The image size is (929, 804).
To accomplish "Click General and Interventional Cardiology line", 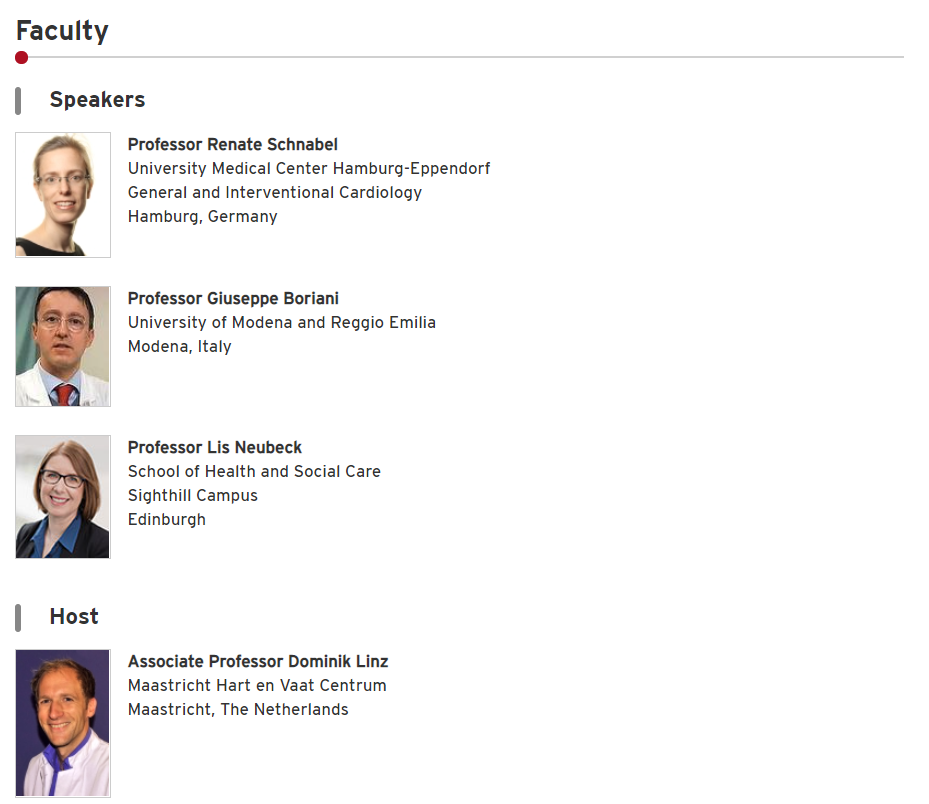I will (x=275, y=193).
